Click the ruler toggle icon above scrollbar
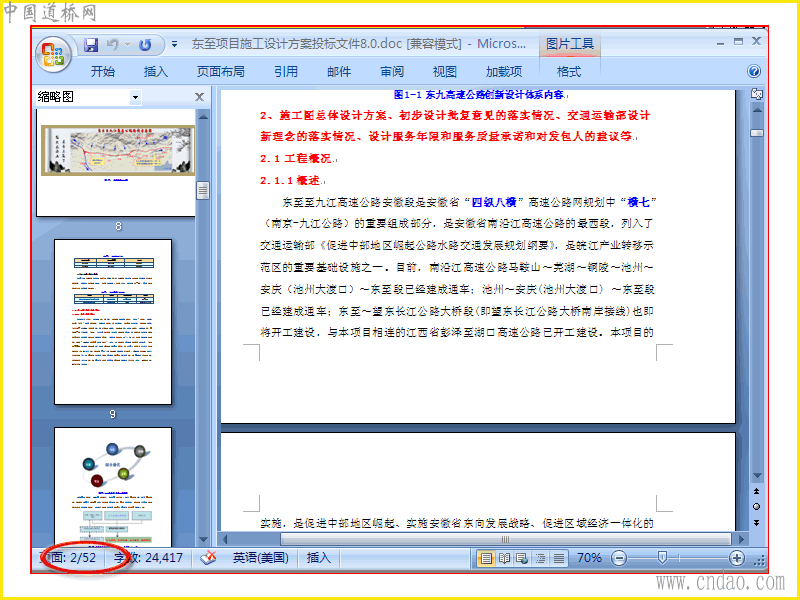The width and height of the screenshot is (800, 600). [757, 94]
